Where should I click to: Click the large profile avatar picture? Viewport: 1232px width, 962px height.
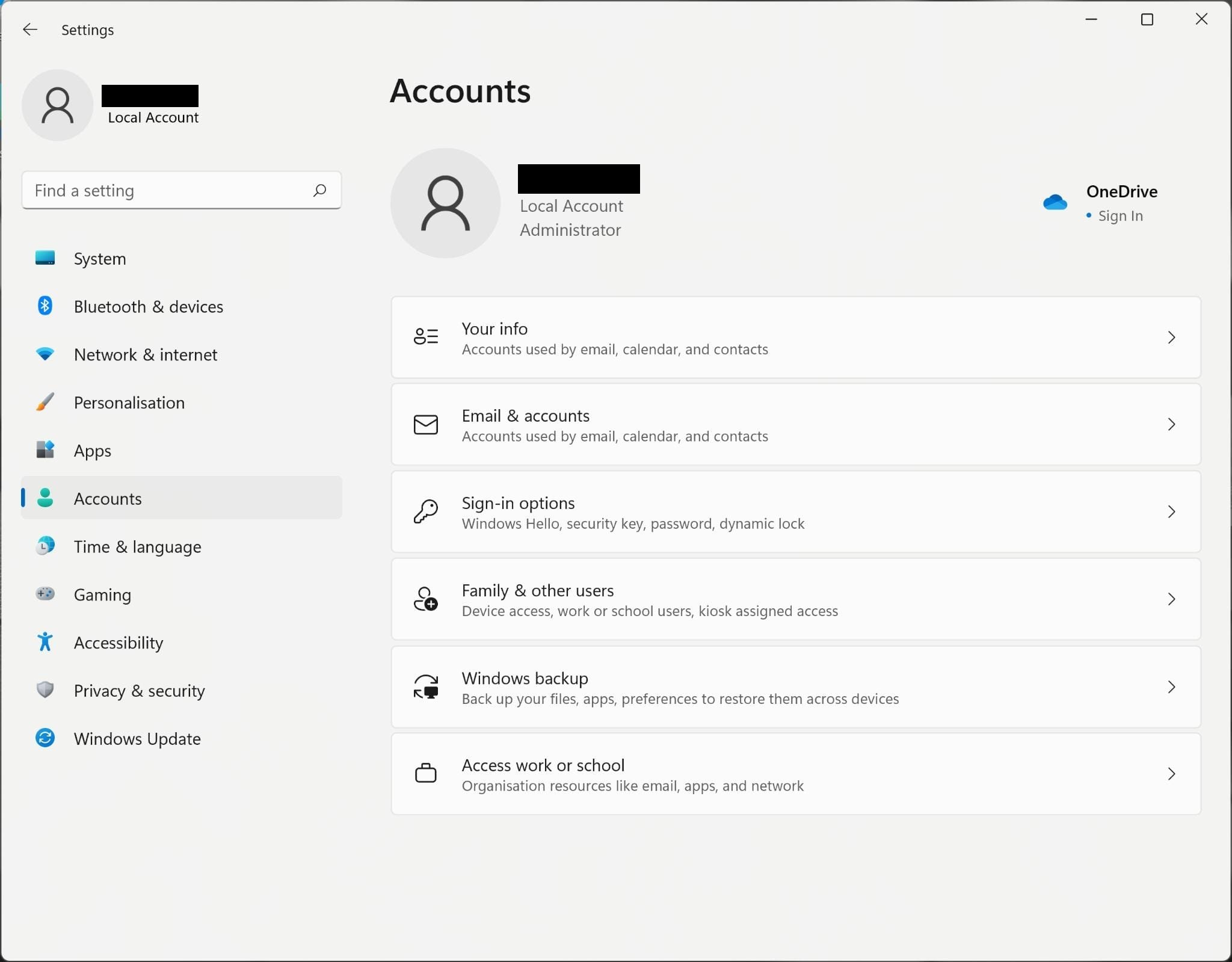[445, 203]
